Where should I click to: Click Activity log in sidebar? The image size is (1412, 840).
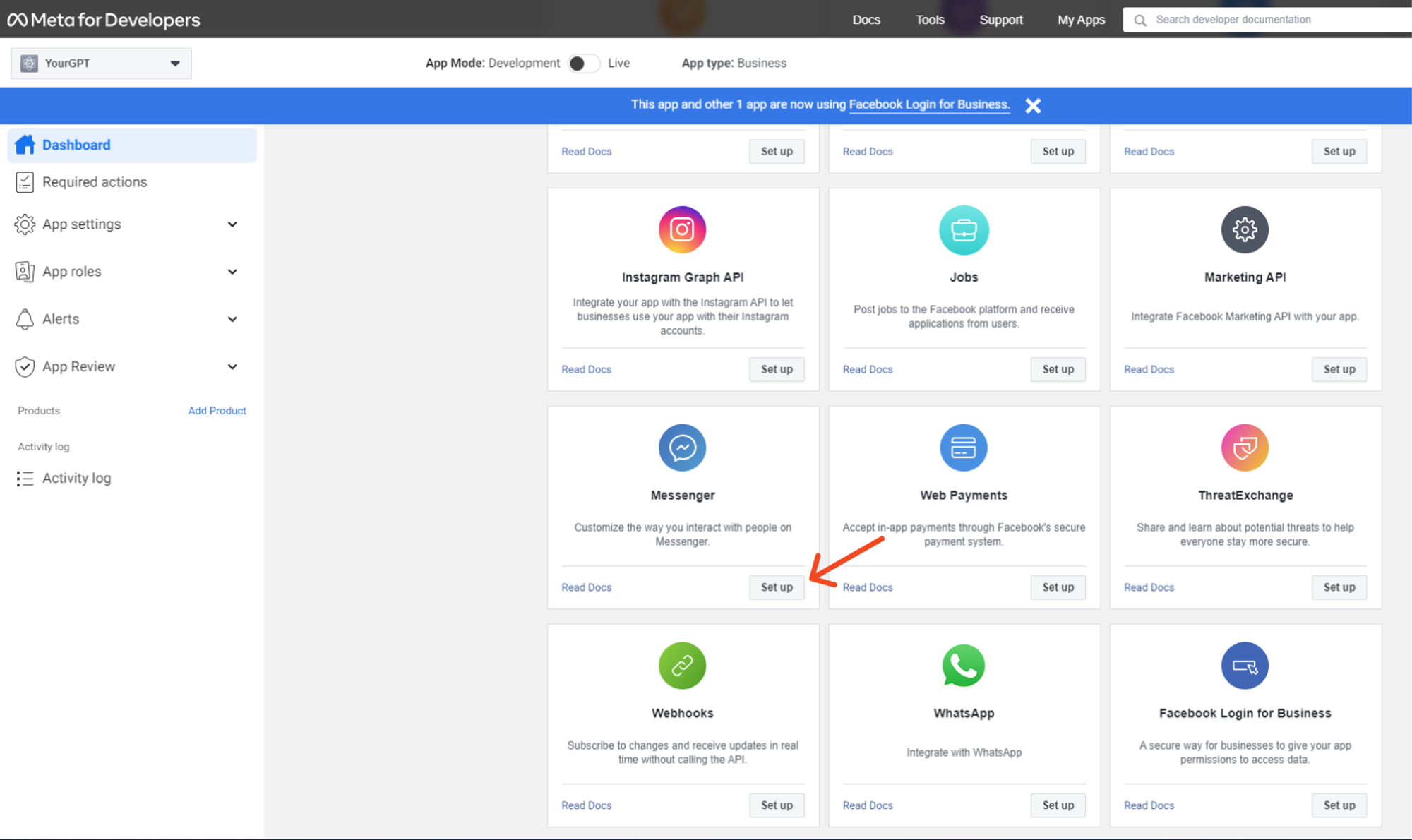[76, 478]
